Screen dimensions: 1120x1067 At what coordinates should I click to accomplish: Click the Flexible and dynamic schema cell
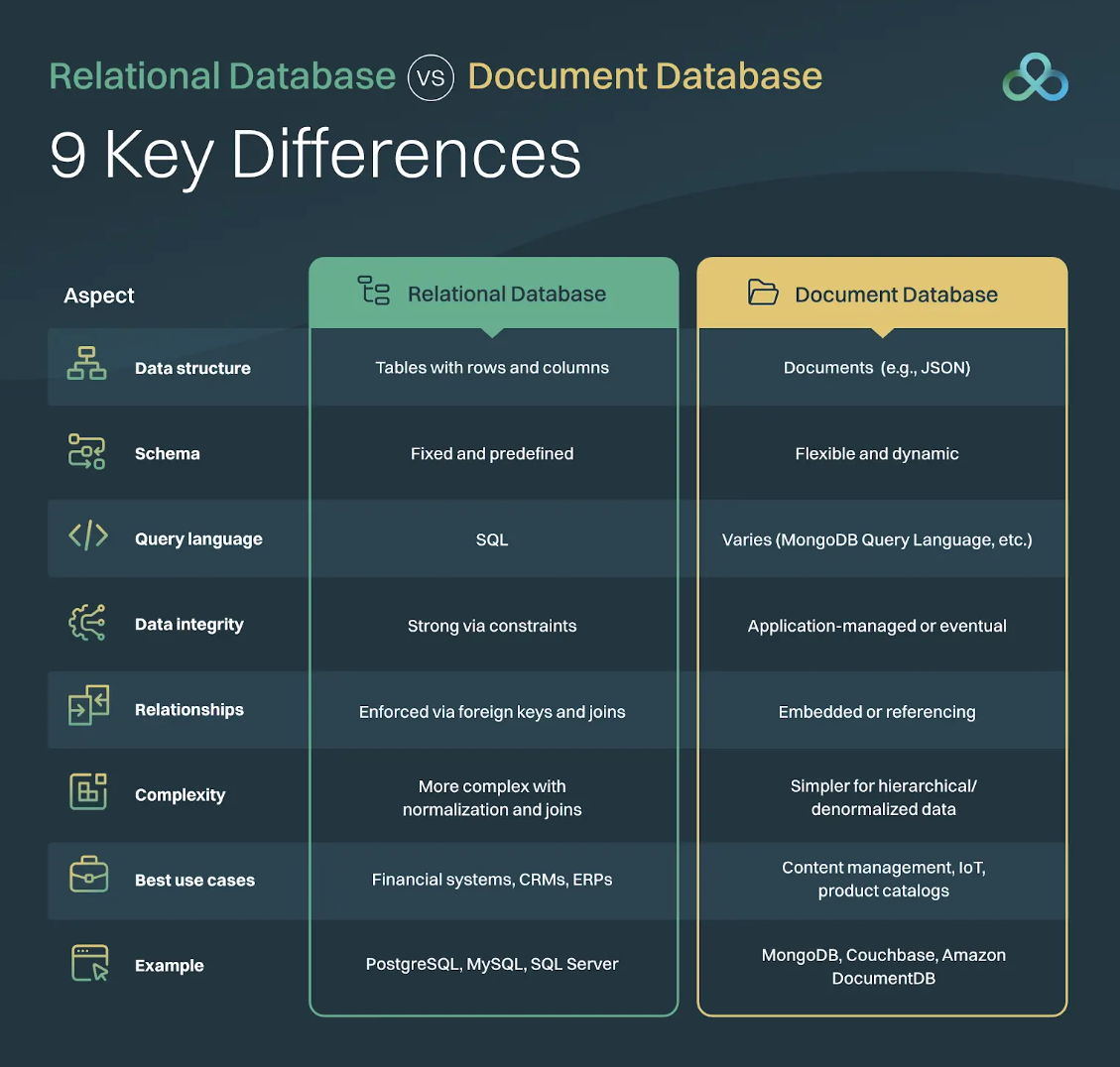click(877, 454)
